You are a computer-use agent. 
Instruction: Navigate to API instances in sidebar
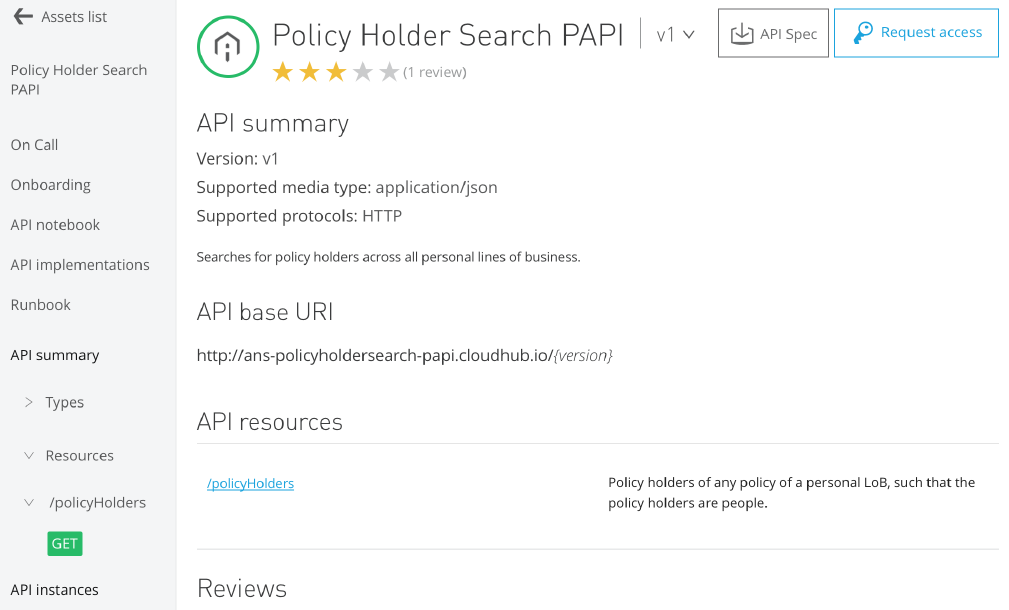tap(55, 590)
